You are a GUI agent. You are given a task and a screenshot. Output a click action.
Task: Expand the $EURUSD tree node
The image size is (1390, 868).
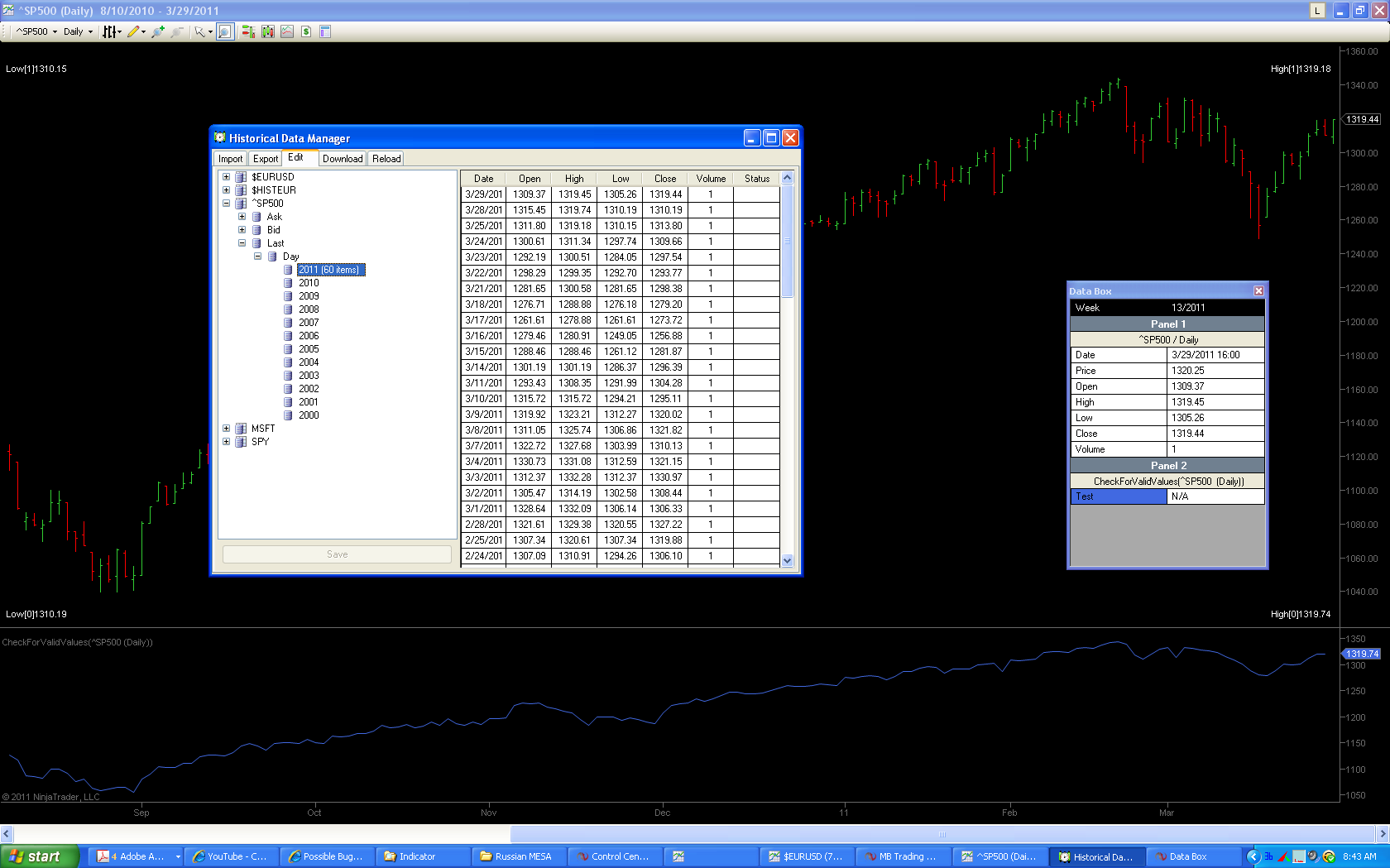tap(226, 177)
